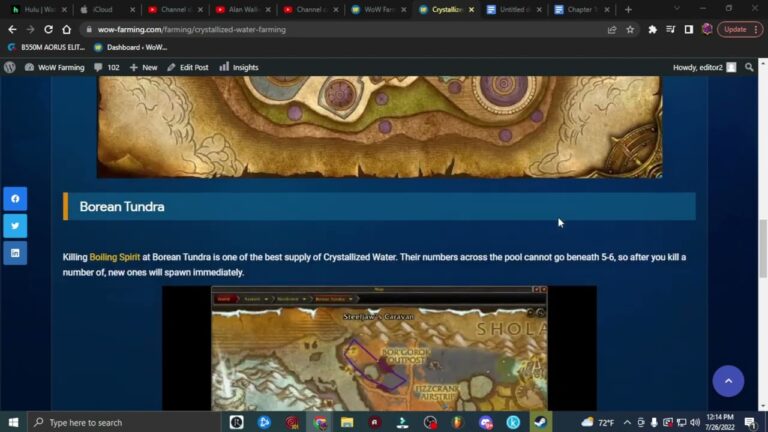
Task: Toggle browser side panel
Action: (x=689, y=29)
